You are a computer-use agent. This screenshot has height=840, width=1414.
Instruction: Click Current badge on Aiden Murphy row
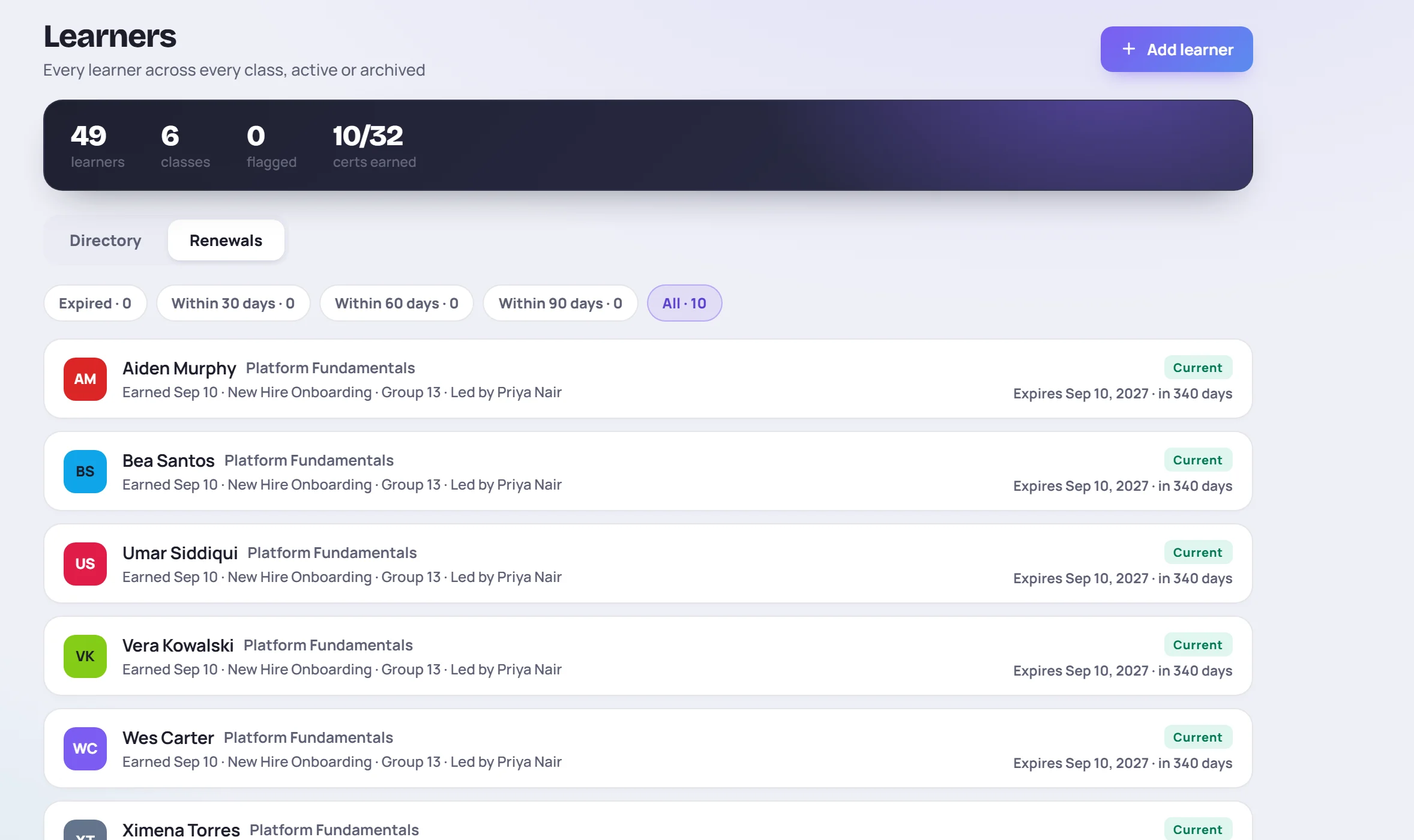1198,368
